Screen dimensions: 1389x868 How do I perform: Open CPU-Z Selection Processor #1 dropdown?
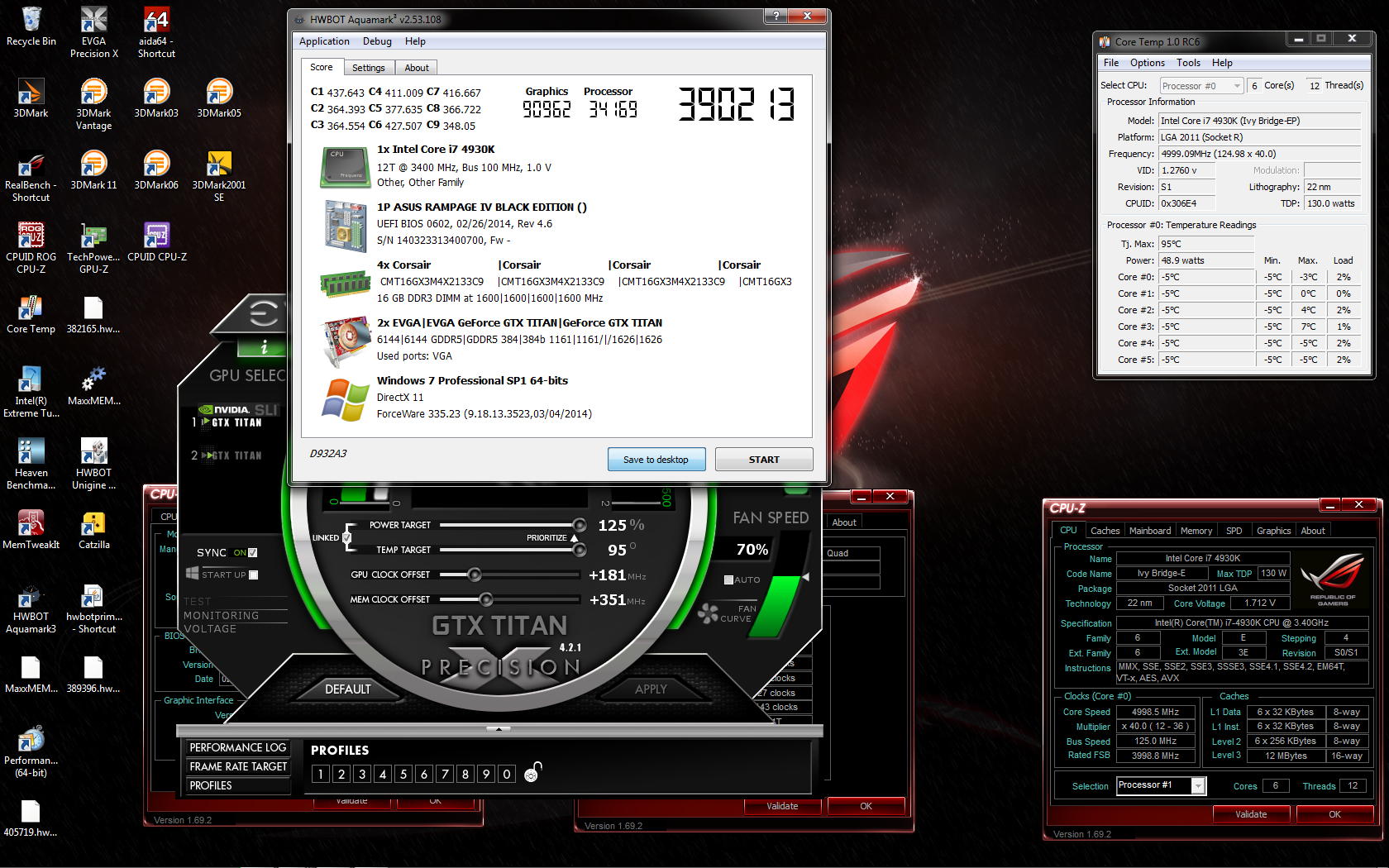click(x=1161, y=785)
